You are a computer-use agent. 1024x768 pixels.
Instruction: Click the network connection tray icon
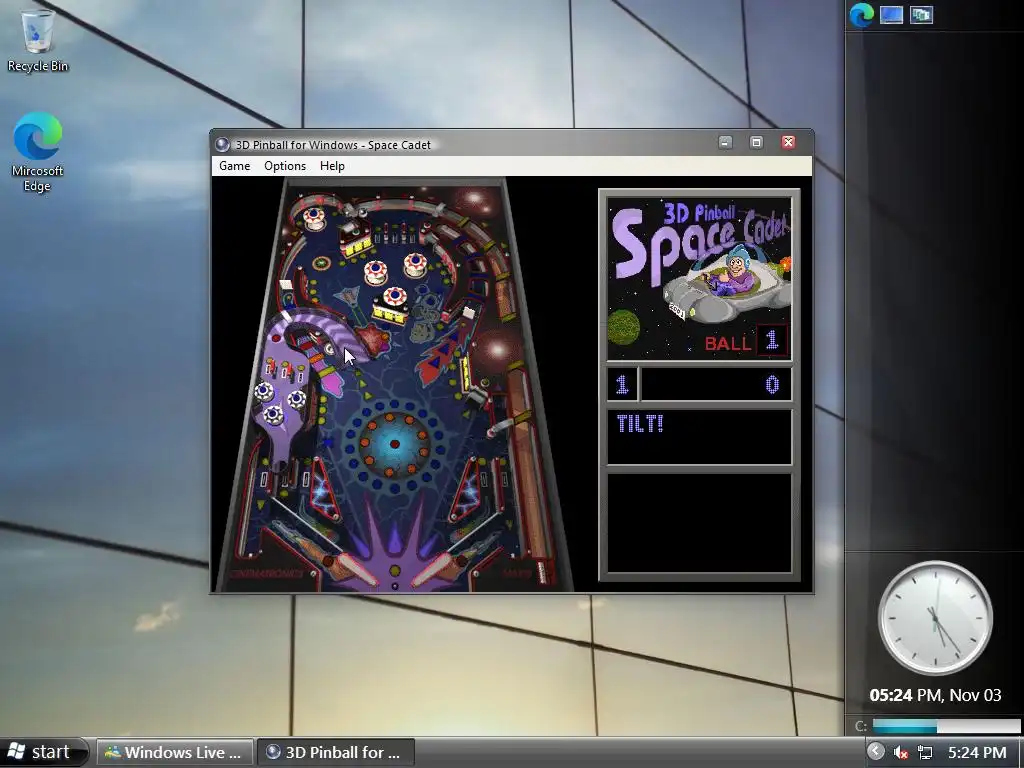coord(925,752)
